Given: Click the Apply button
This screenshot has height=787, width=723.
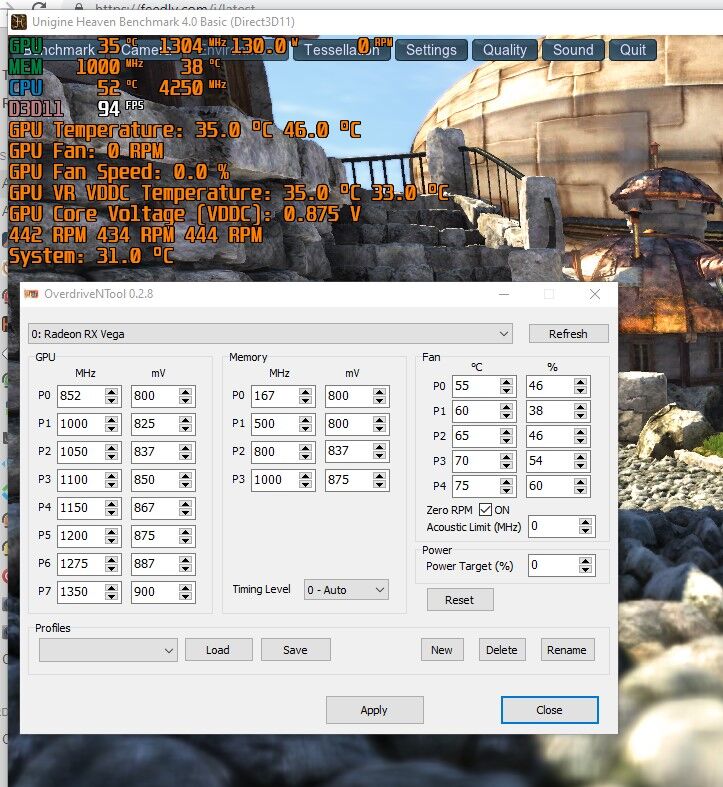Looking at the screenshot, I should [375, 710].
